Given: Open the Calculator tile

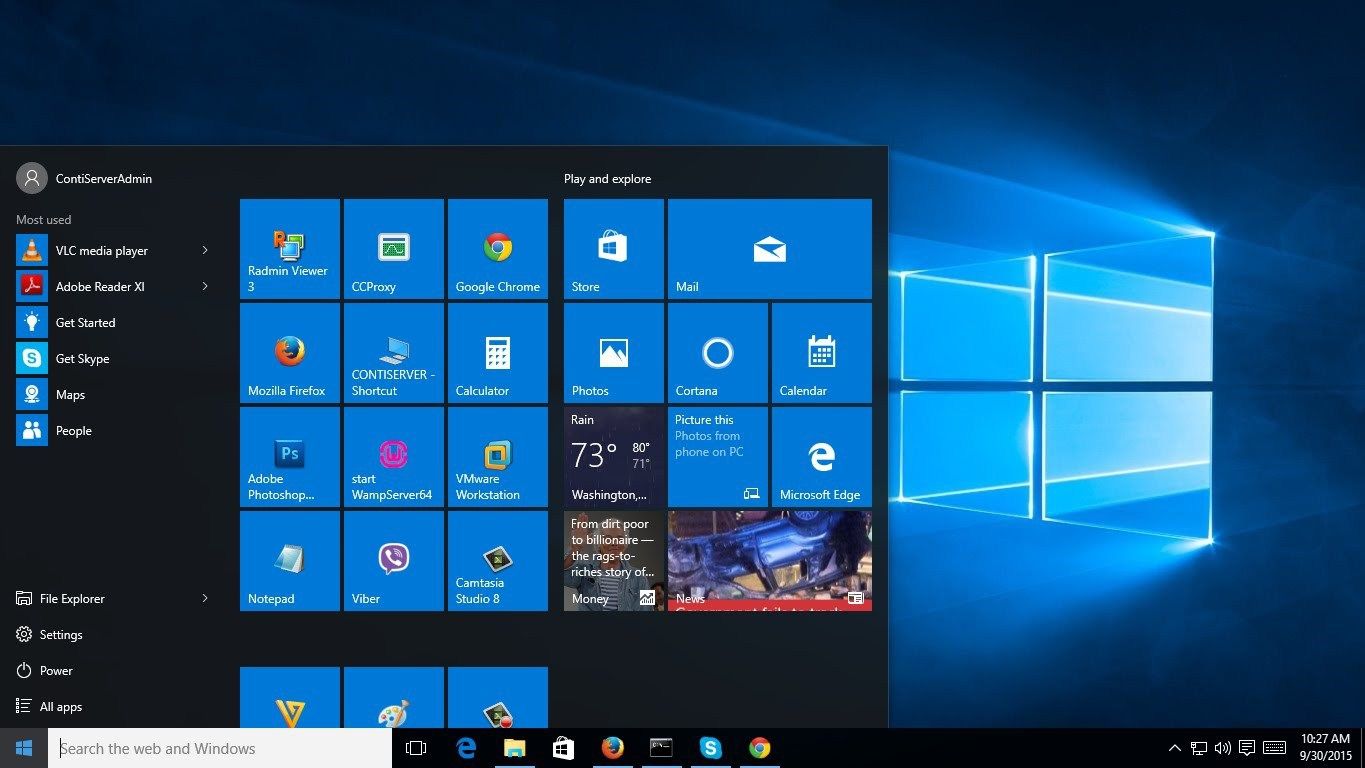Looking at the screenshot, I should tap(497, 352).
